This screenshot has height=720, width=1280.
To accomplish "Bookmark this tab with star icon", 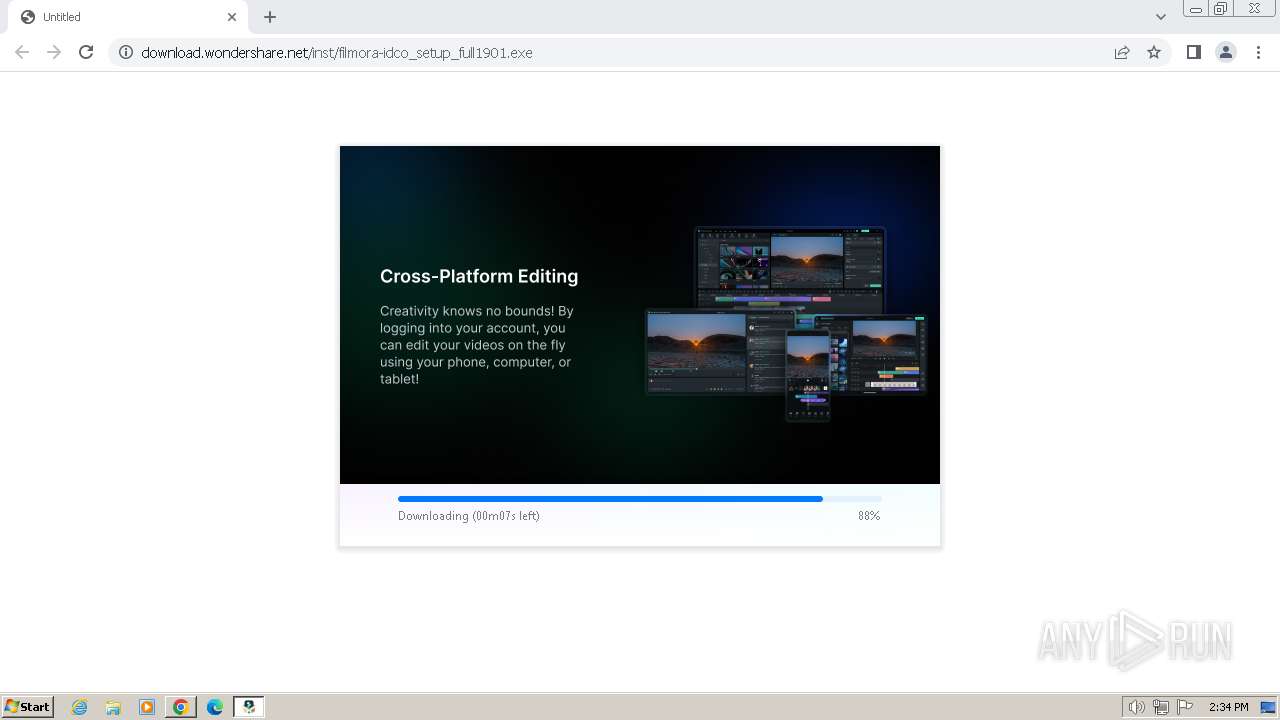I will [1154, 52].
